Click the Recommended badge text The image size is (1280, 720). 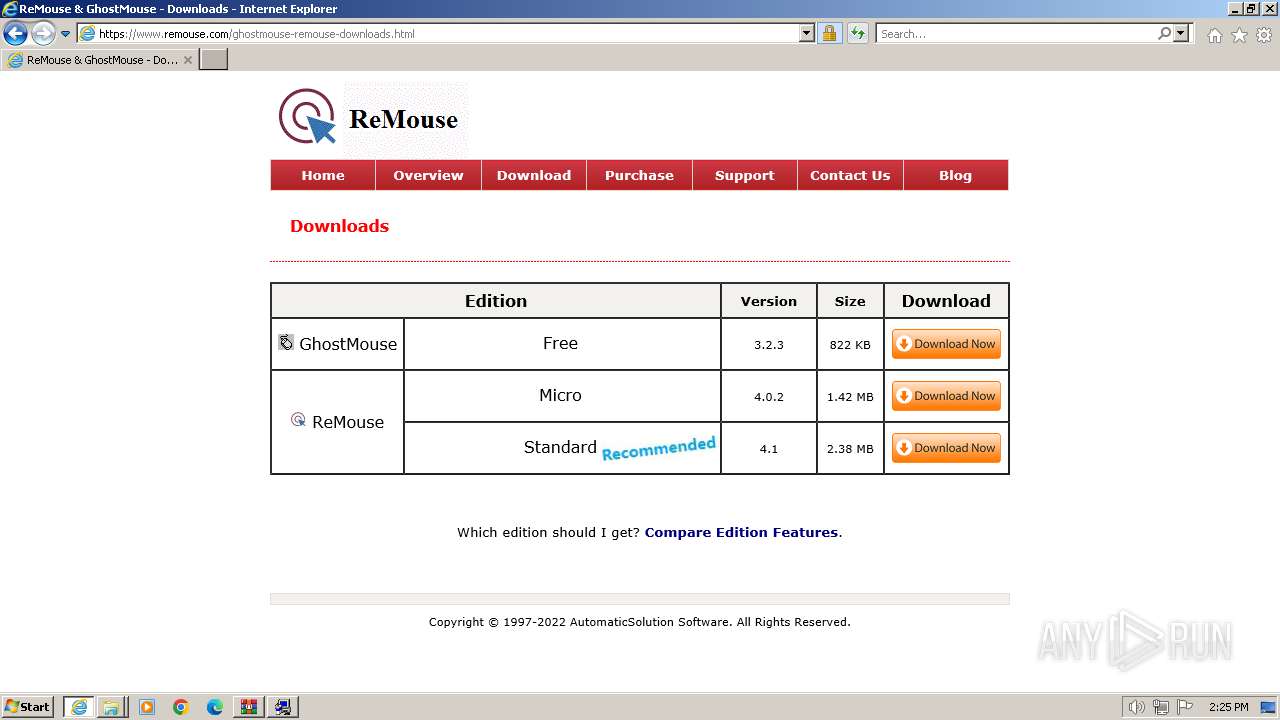pos(659,448)
